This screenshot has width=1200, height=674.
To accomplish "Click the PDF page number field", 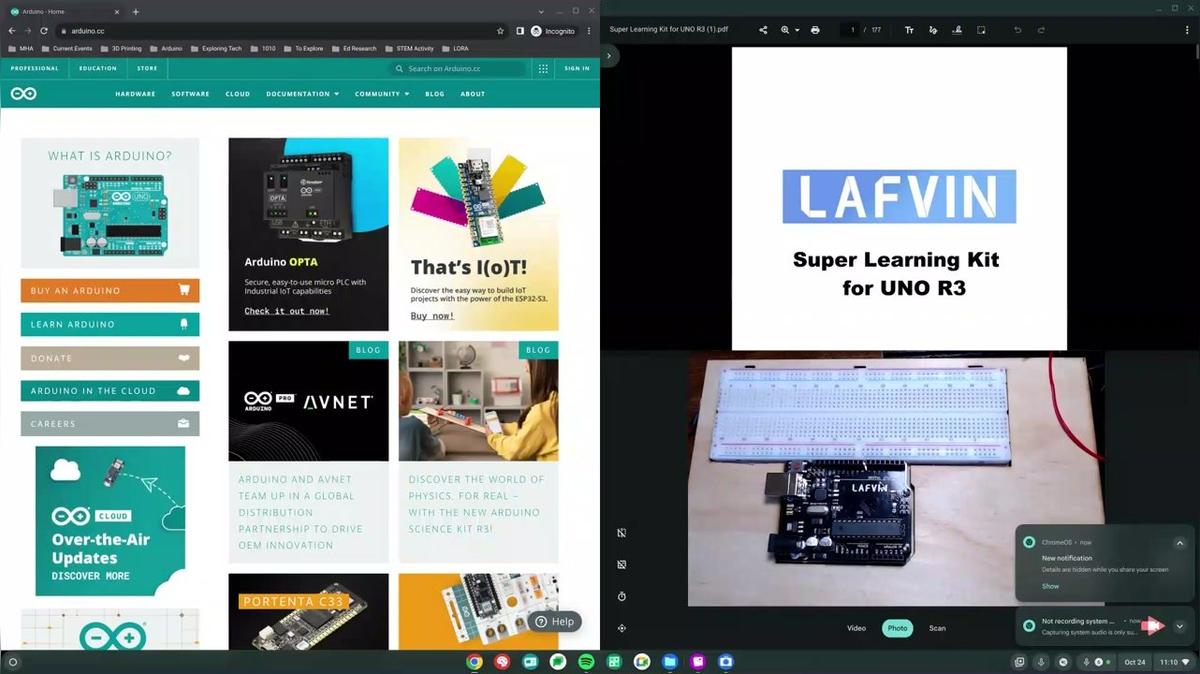I will [852, 30].
